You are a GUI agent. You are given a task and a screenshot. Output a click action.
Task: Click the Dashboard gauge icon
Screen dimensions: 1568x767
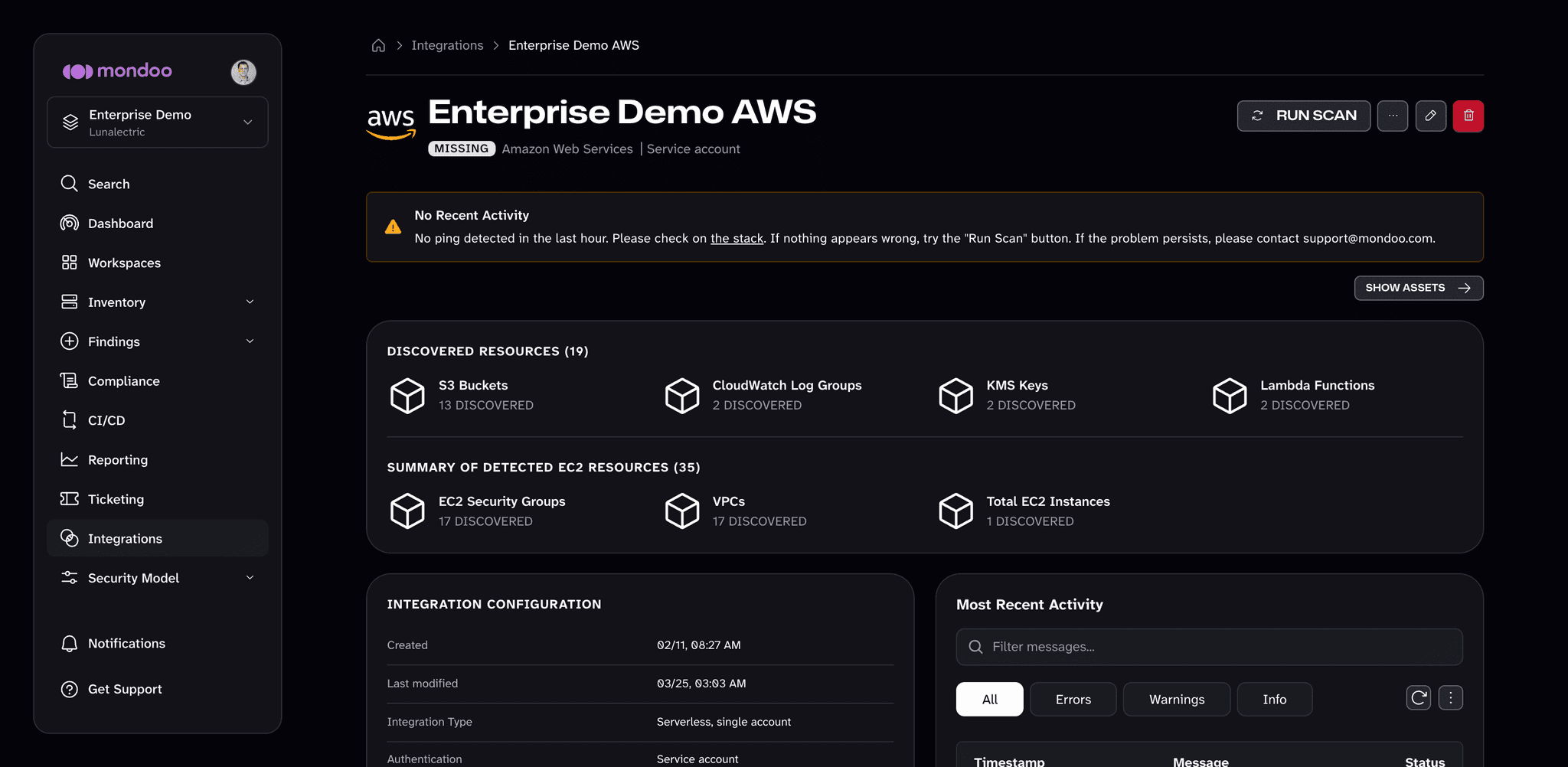tap(69, 224)
